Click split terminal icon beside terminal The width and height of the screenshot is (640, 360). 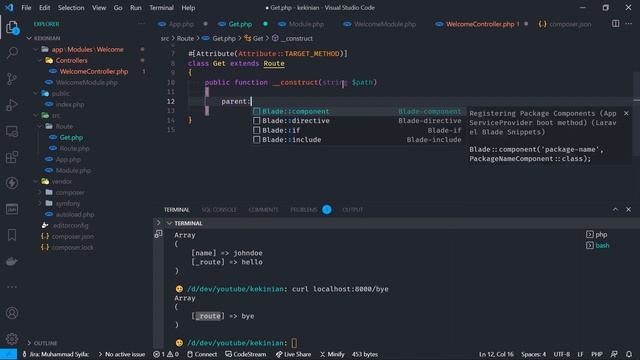158,234
